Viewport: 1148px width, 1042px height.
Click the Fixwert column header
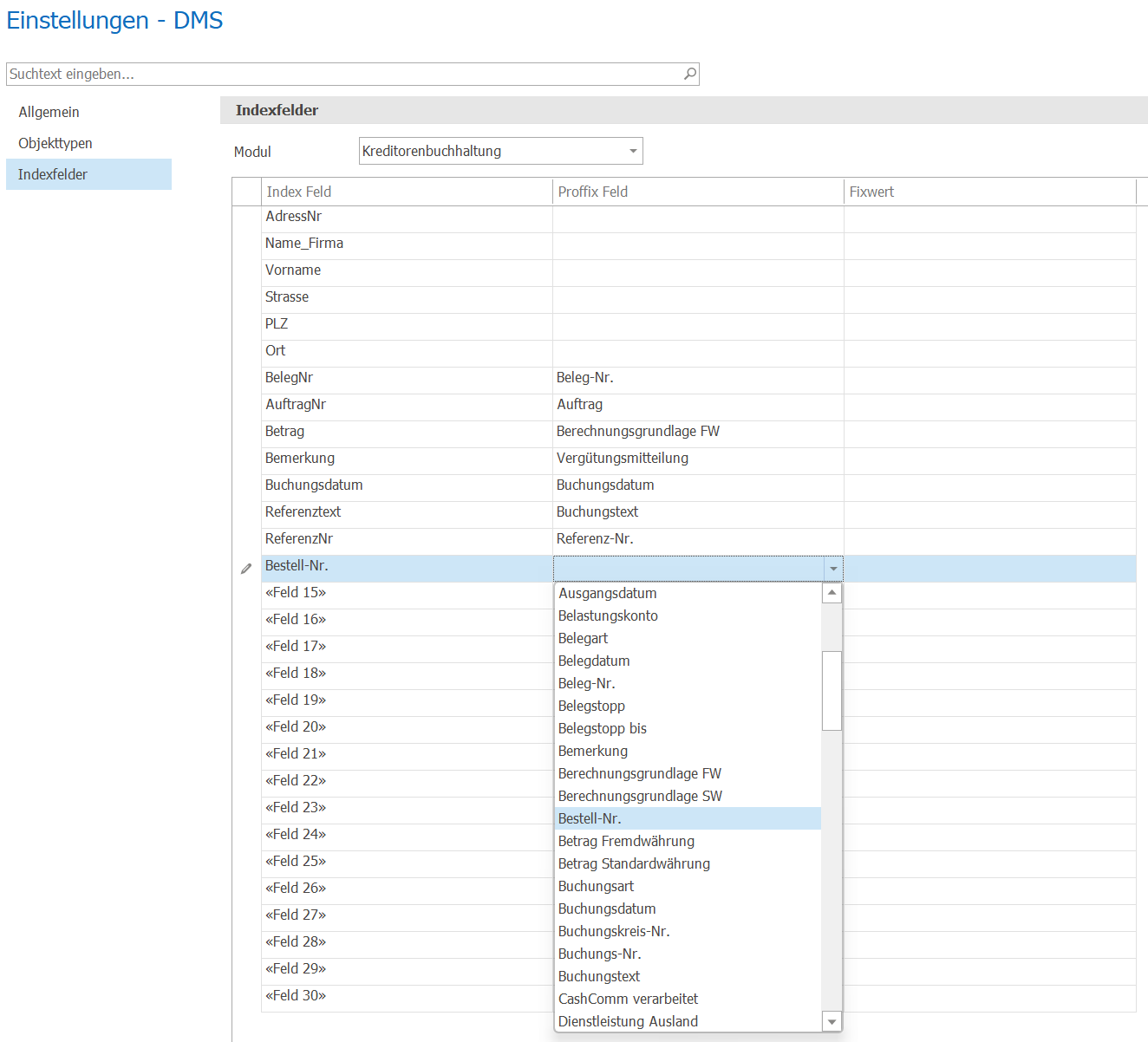[989, 192]
